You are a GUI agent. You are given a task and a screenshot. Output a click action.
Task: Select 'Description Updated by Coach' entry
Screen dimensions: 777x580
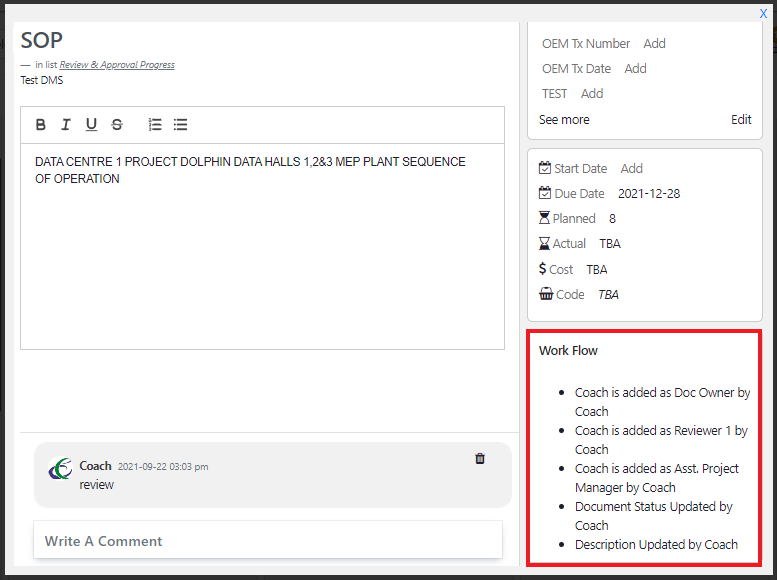click(656, 544)
